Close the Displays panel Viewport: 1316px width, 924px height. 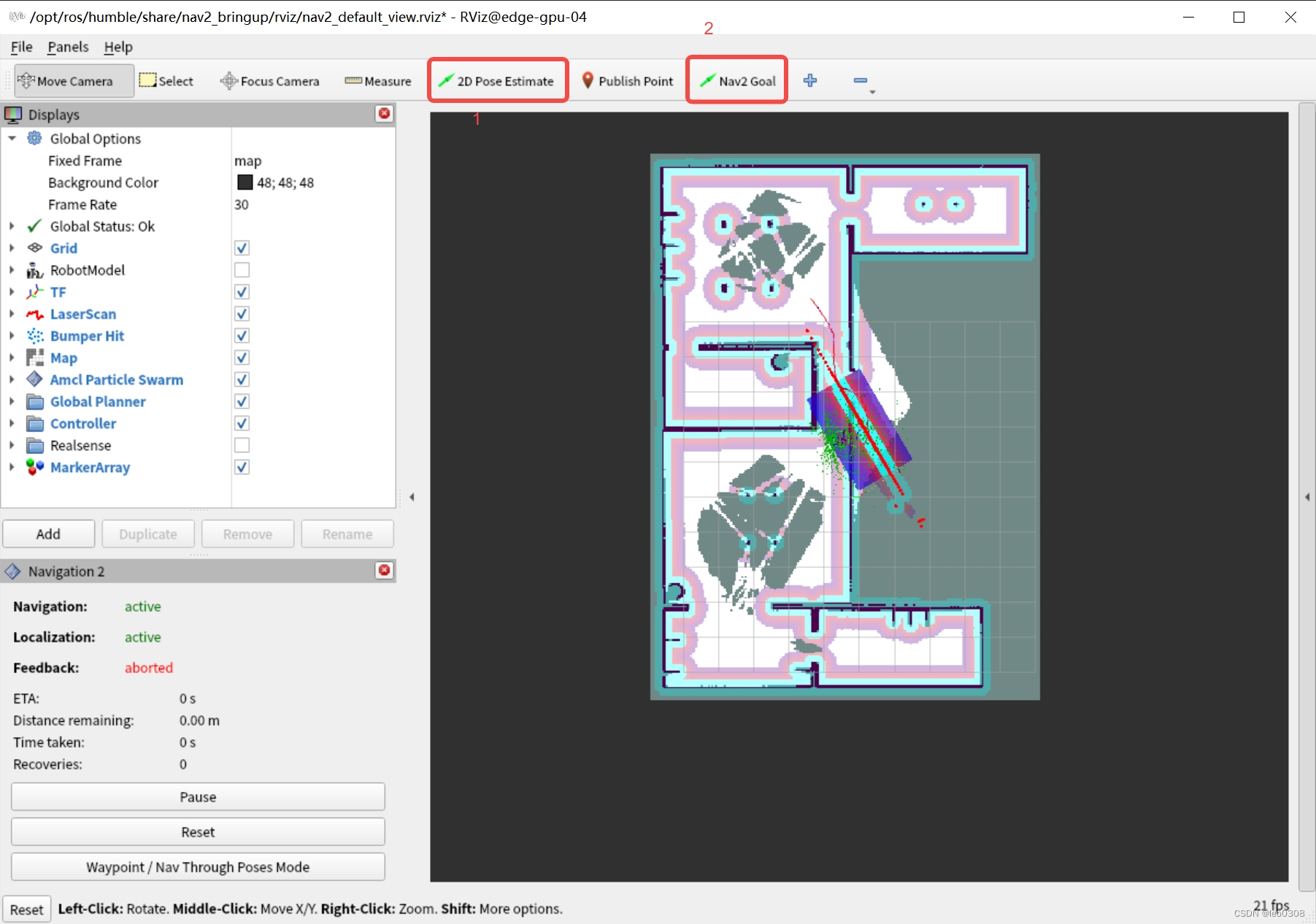coord(385,114)
